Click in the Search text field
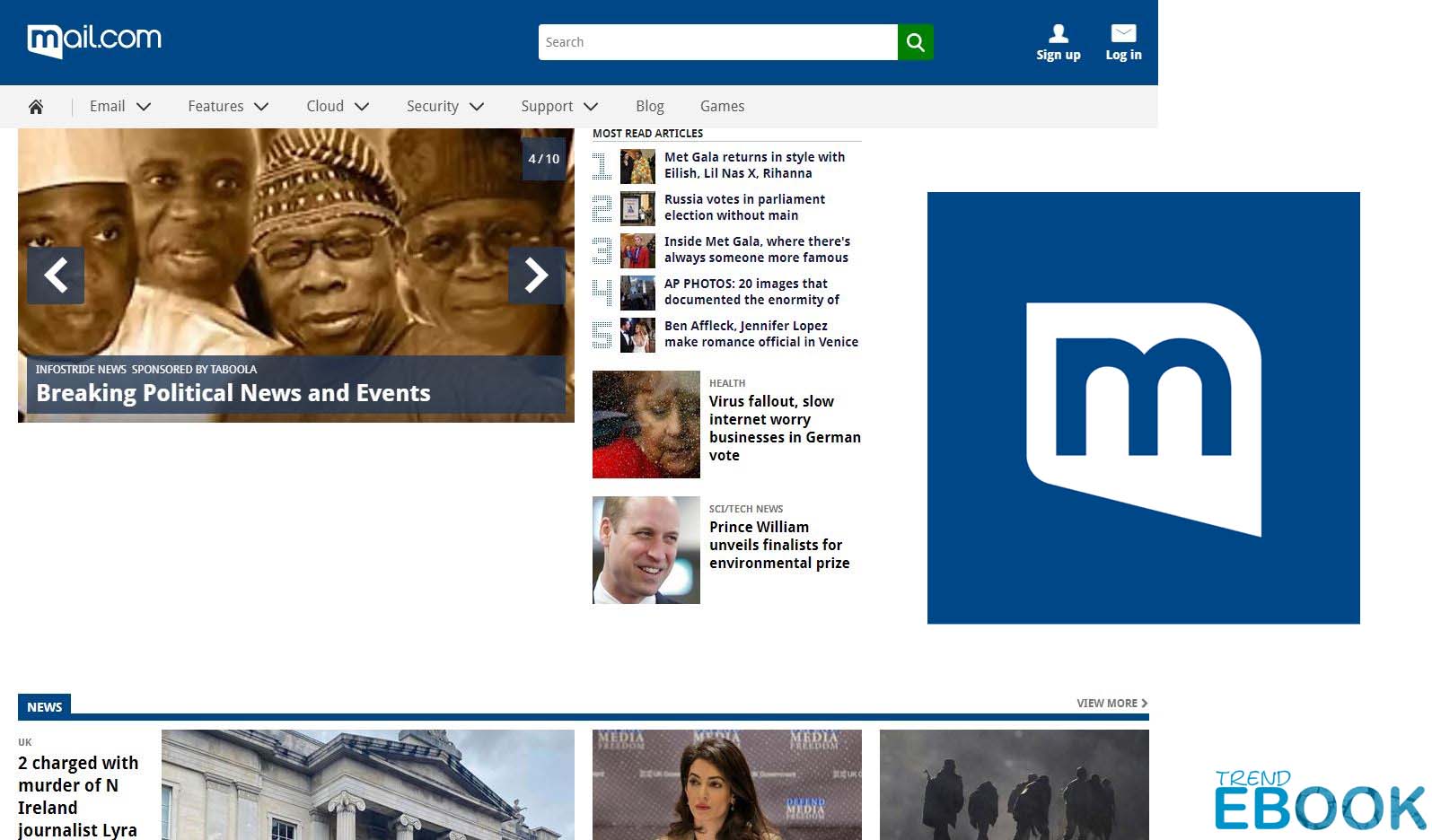The width and height of the screenshot is (1432, 840). coord(717,42)
